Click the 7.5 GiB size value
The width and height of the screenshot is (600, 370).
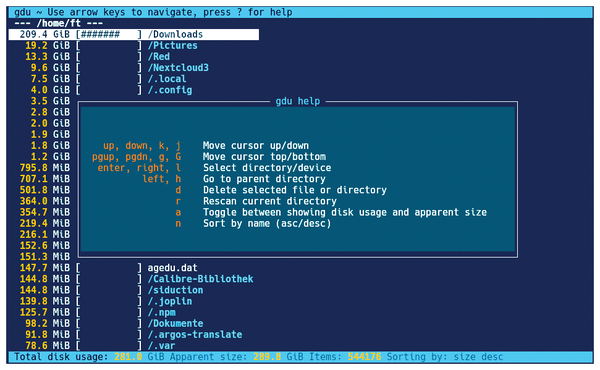(51, 79)
